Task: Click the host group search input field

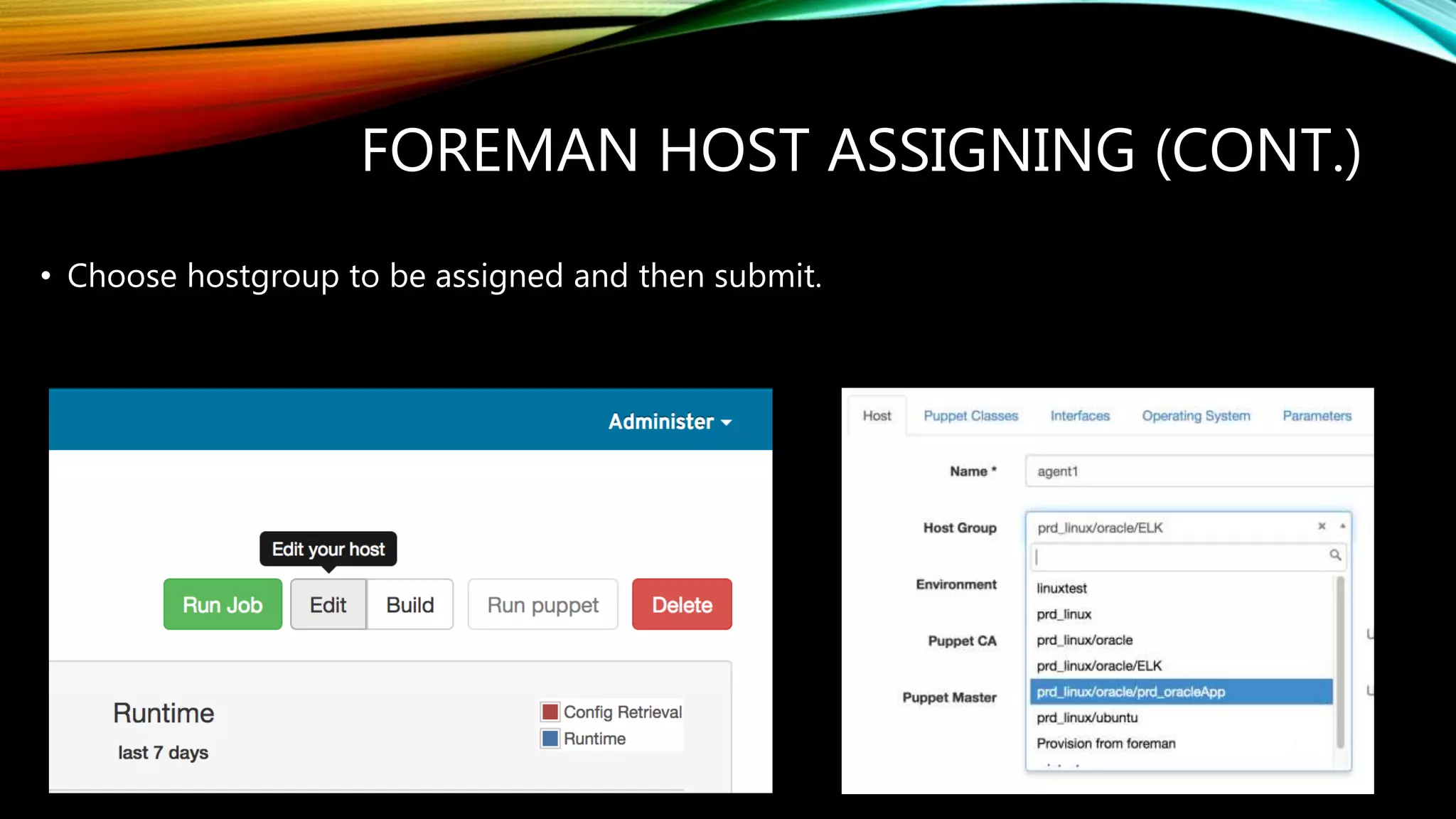Action: pyautogui.click(x=1187, y=556)
